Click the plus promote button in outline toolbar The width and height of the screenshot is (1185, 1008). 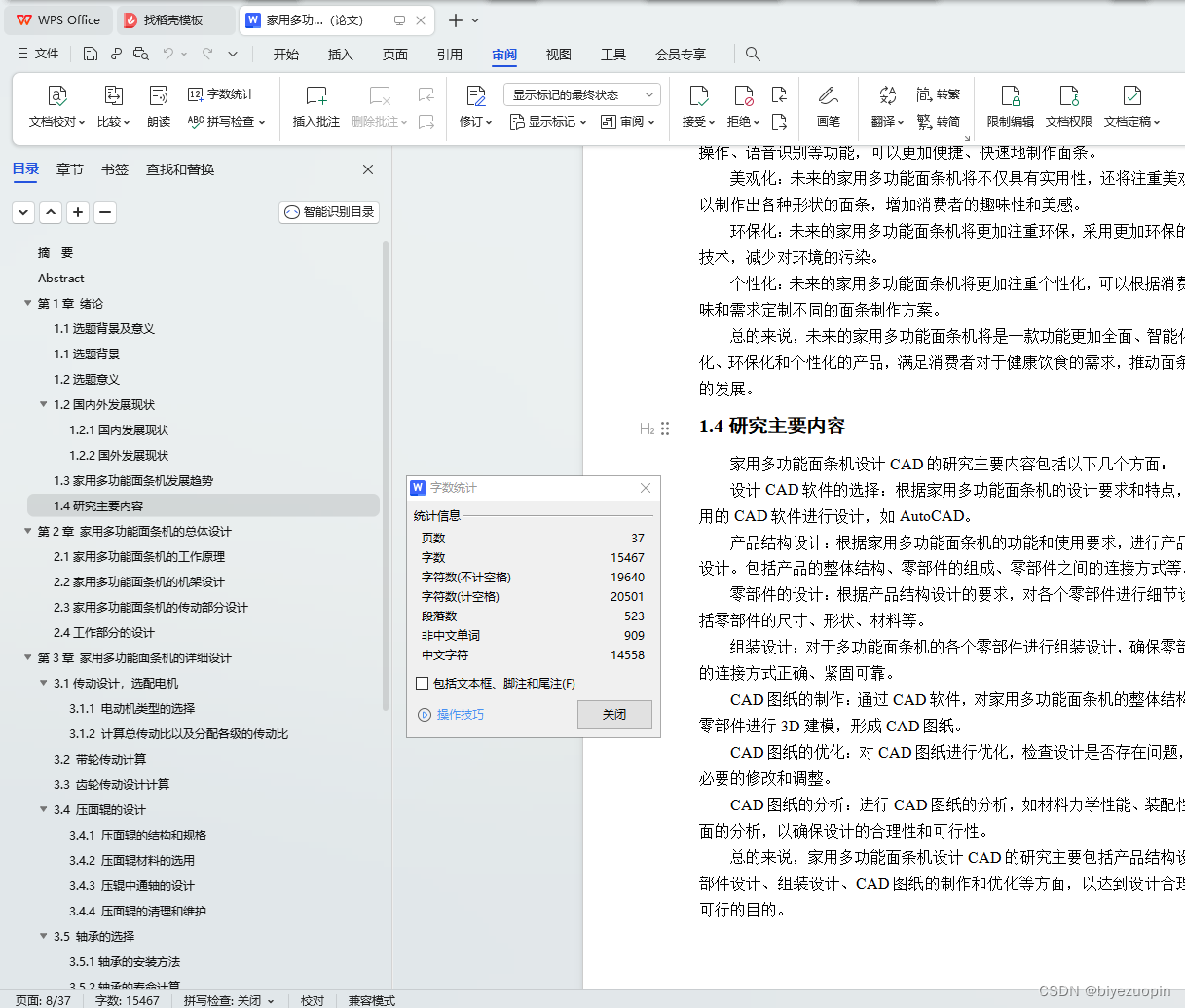tap(79, 212)
